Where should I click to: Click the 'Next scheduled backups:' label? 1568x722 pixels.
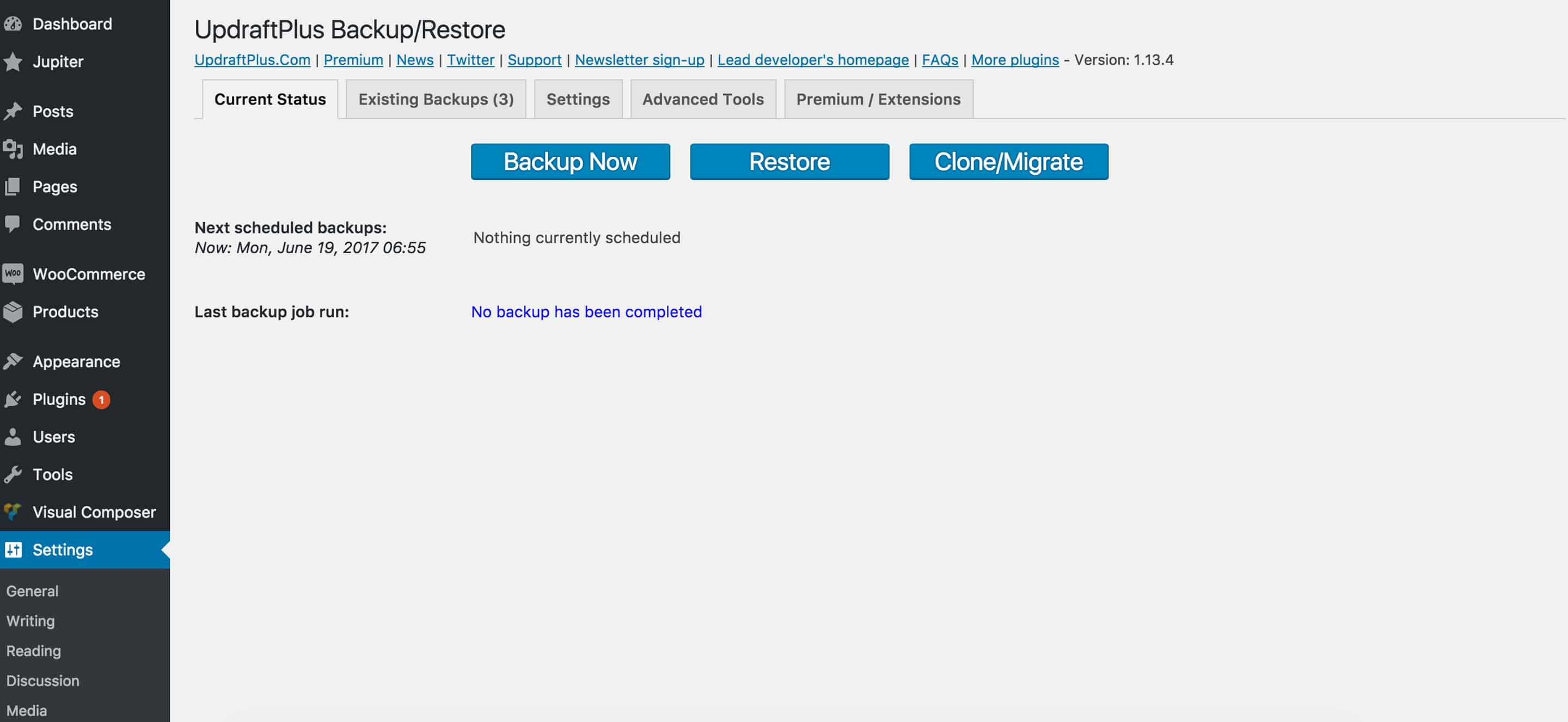(x=291, y=228)
